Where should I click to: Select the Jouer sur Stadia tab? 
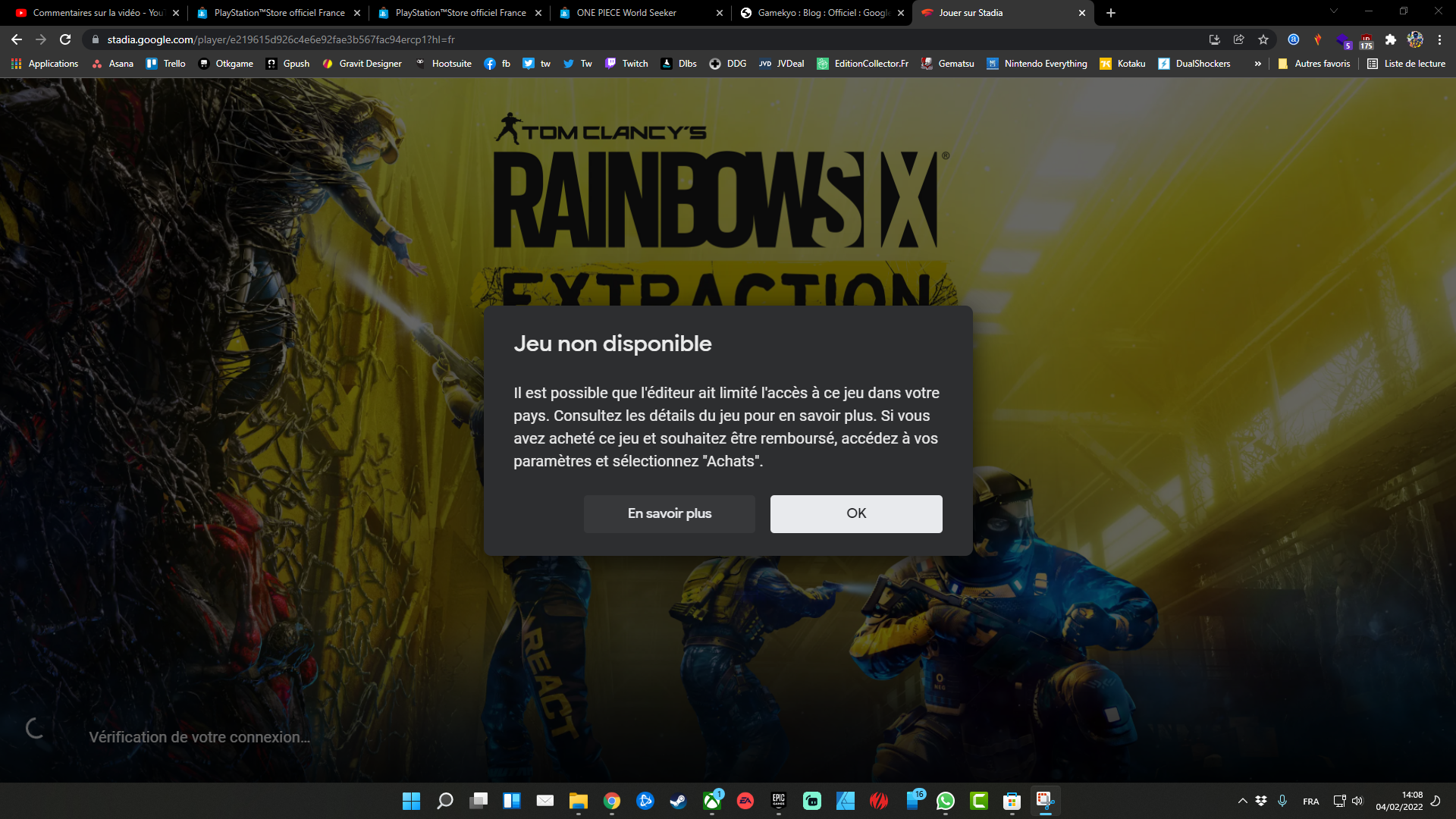(x=1001, y=13)
